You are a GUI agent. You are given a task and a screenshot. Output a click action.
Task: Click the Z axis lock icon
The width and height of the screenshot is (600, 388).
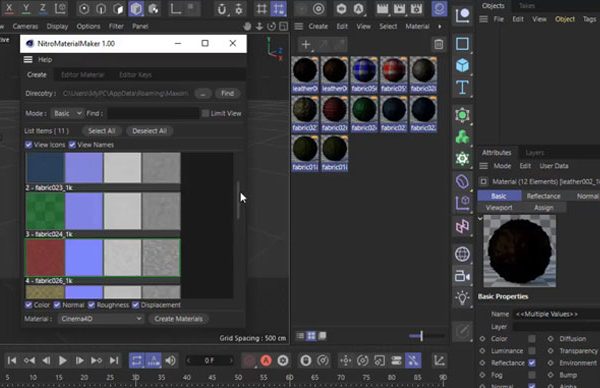(x=43, y=8)
